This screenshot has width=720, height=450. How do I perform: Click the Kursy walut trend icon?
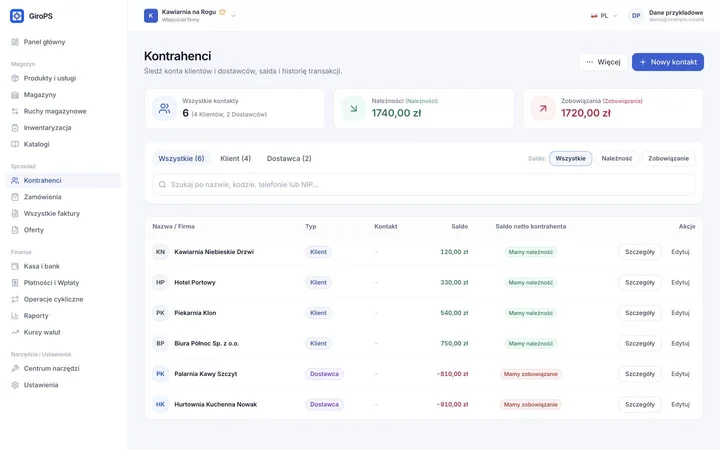[x=15, y=332]
